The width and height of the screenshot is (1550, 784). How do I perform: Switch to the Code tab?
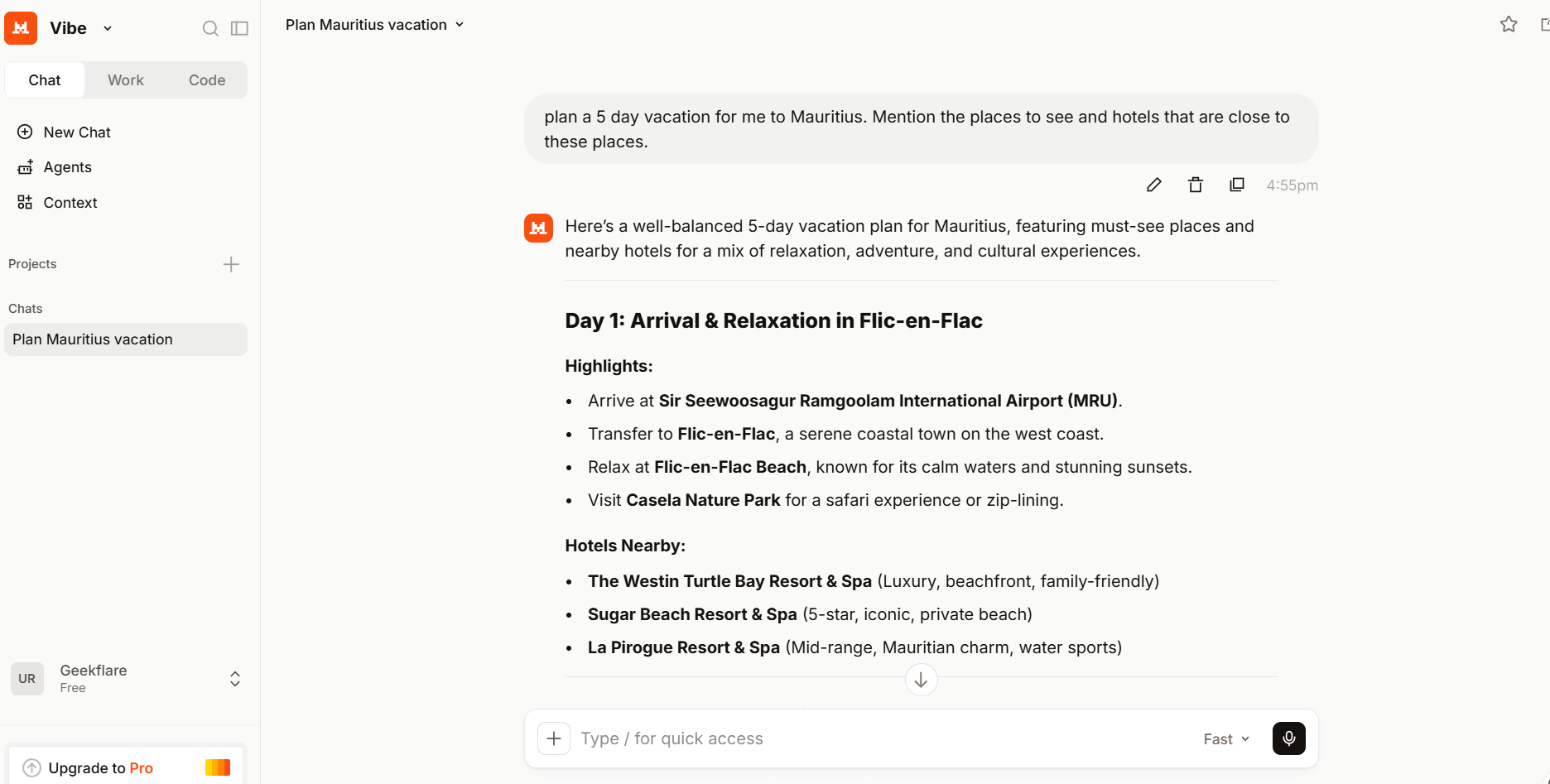click(207, 80)
